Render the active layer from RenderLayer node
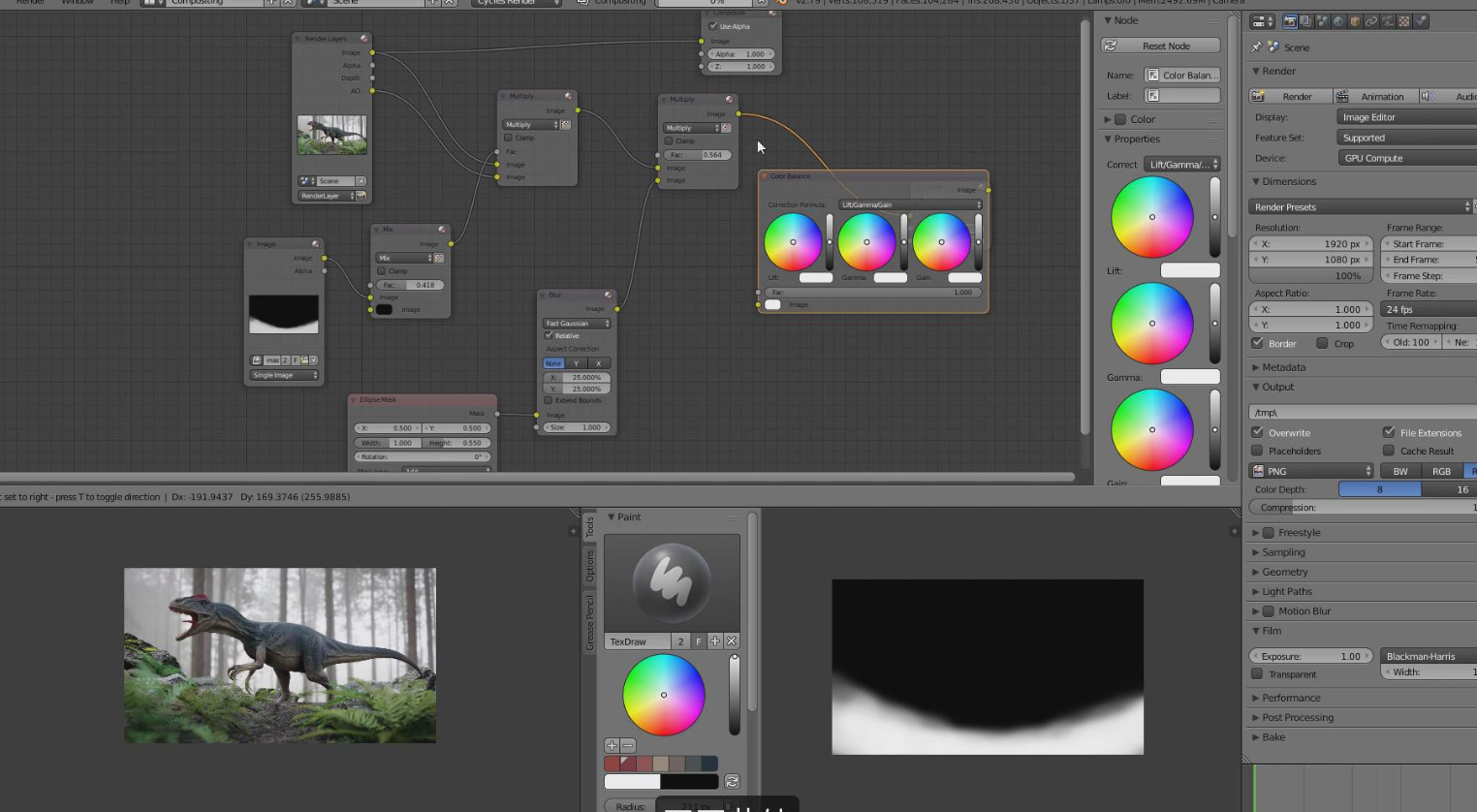Screen dimensions: 1477x812 pyautogui.click(x=361, y=196)
